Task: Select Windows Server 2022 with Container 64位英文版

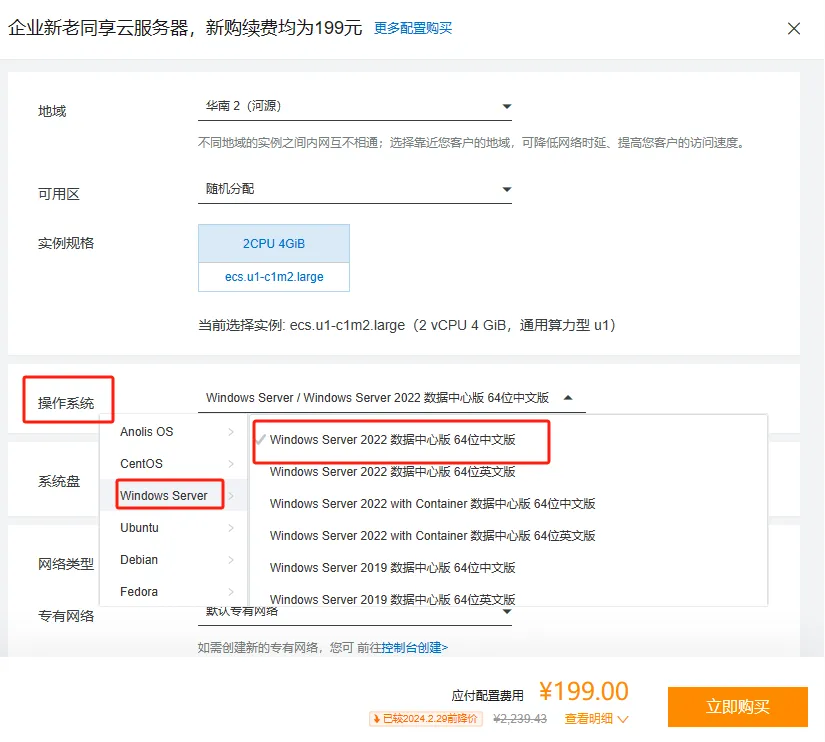Action: click(432, 536)
